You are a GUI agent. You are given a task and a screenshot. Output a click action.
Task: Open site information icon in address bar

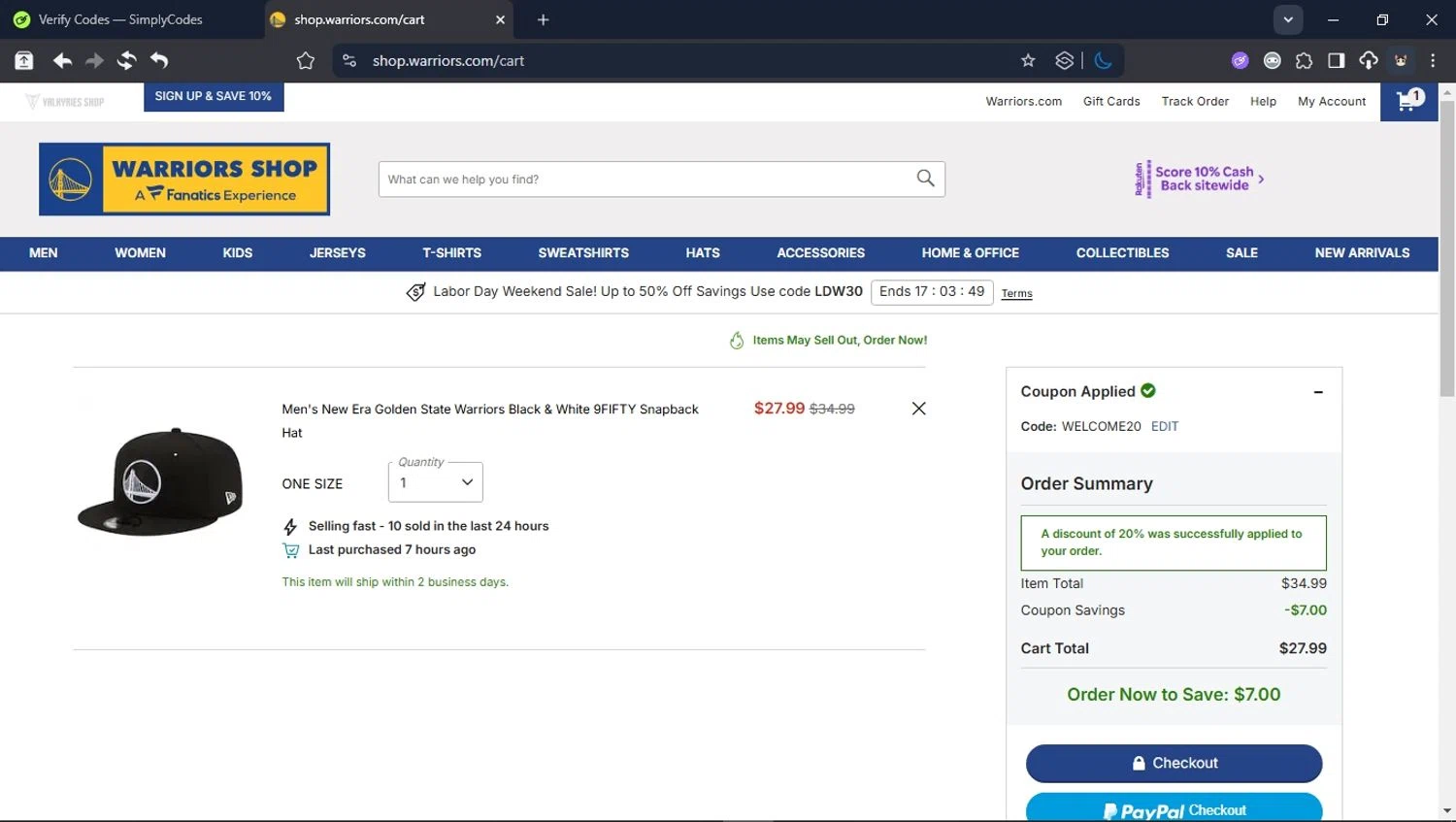349,61
